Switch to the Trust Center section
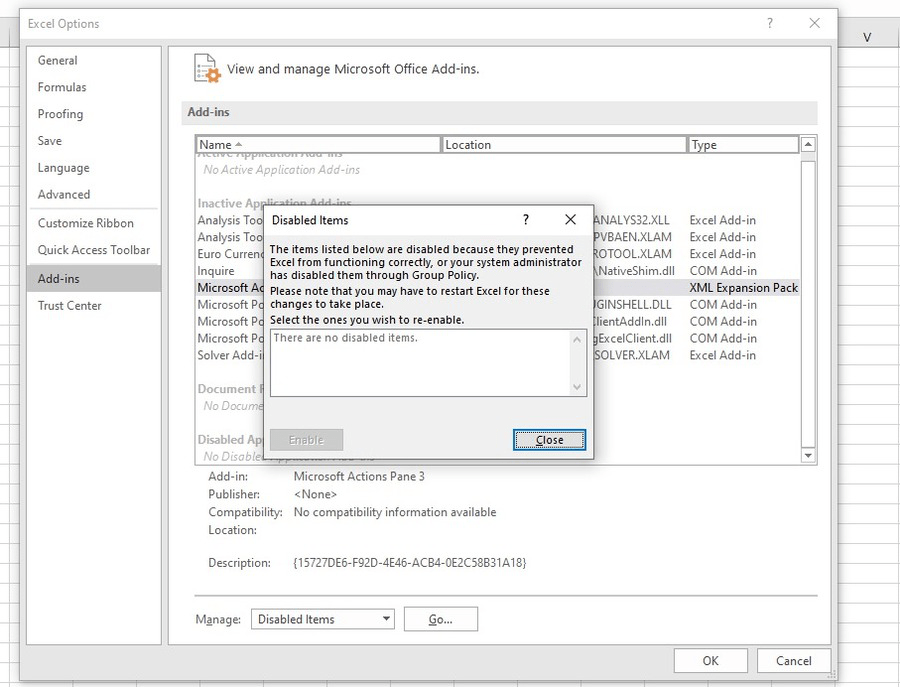 point(70,305)
